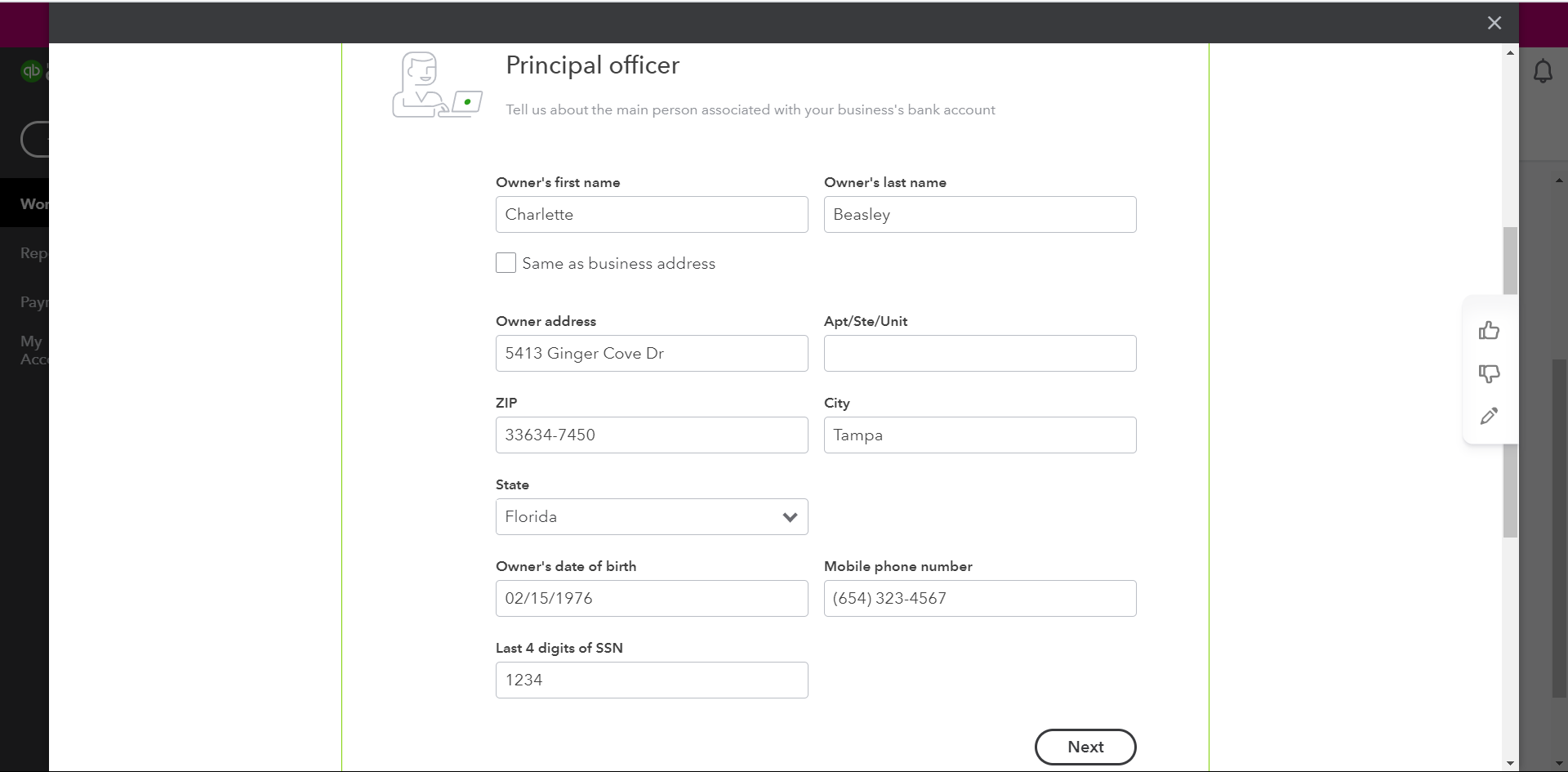Click the empty Apt/Ste/Unit field
Viewport: 1568px width, 772px height.
980,353
